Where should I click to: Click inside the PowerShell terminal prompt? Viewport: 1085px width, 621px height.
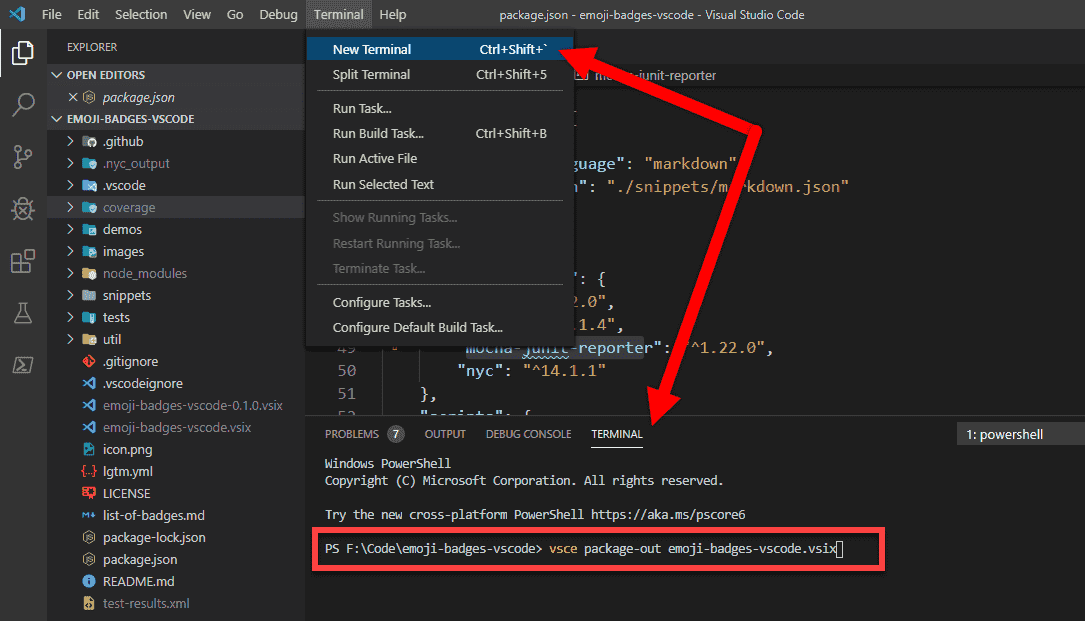tap(598, 549)
